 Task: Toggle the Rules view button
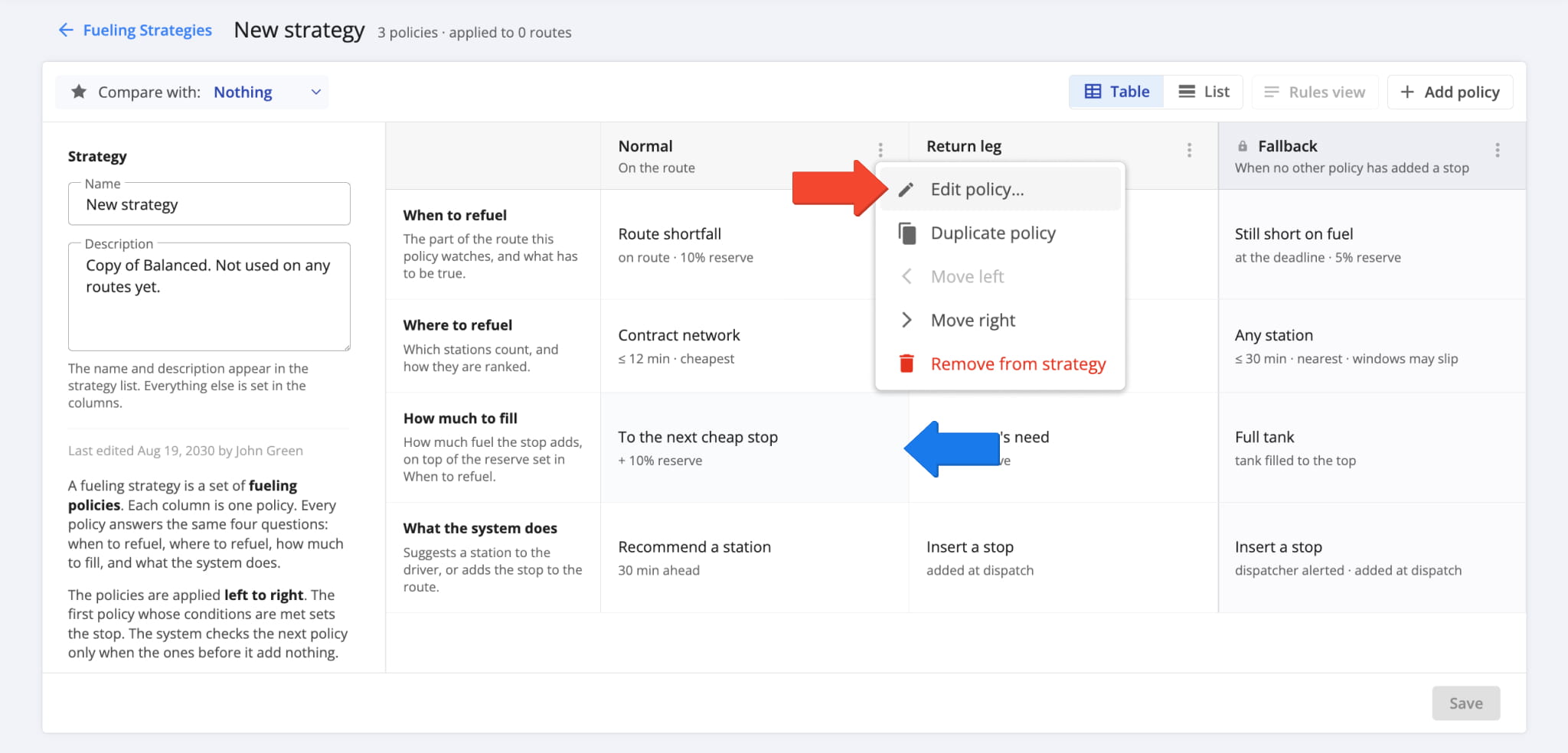[x=1315, y=92]
